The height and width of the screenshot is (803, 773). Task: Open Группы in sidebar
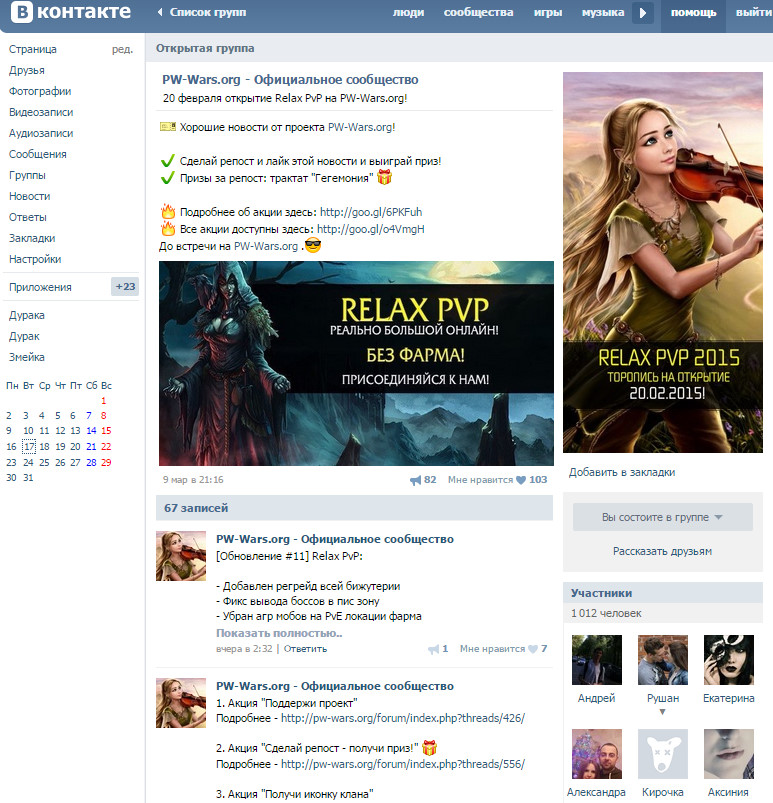click(27, 175)
